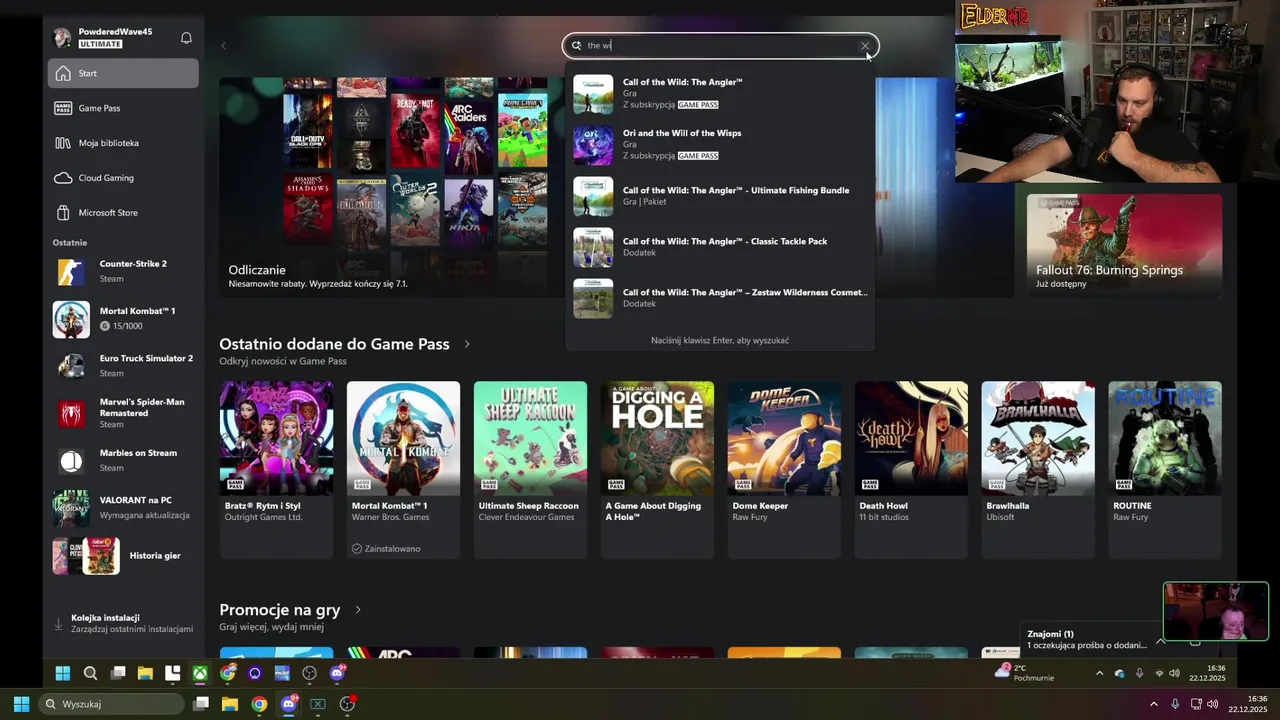Click the Wyszukaj taskbar search box
The width and height of the screenshot is (1280, 720).
coord(113,704)
